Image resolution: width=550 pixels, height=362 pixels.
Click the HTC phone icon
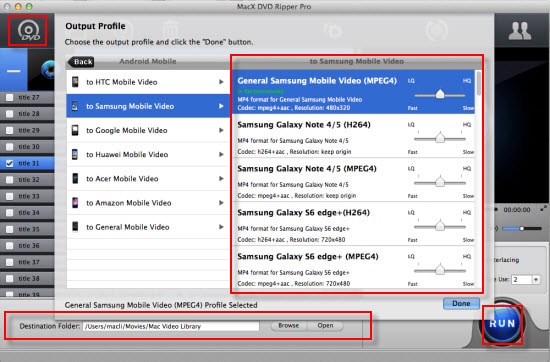(x=75, y=82)
